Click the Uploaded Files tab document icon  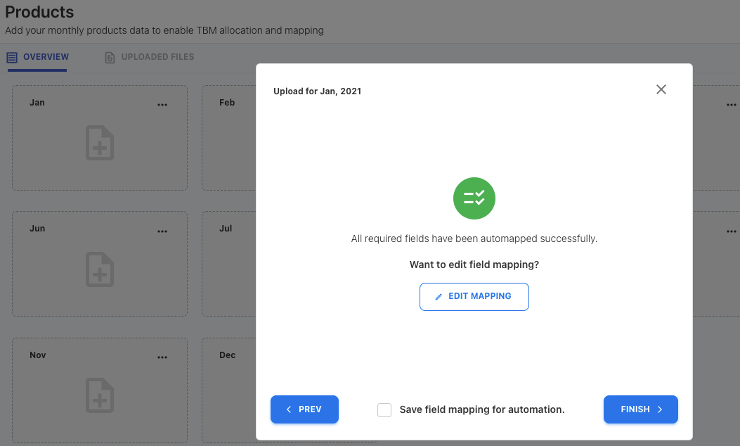point(110,58)
